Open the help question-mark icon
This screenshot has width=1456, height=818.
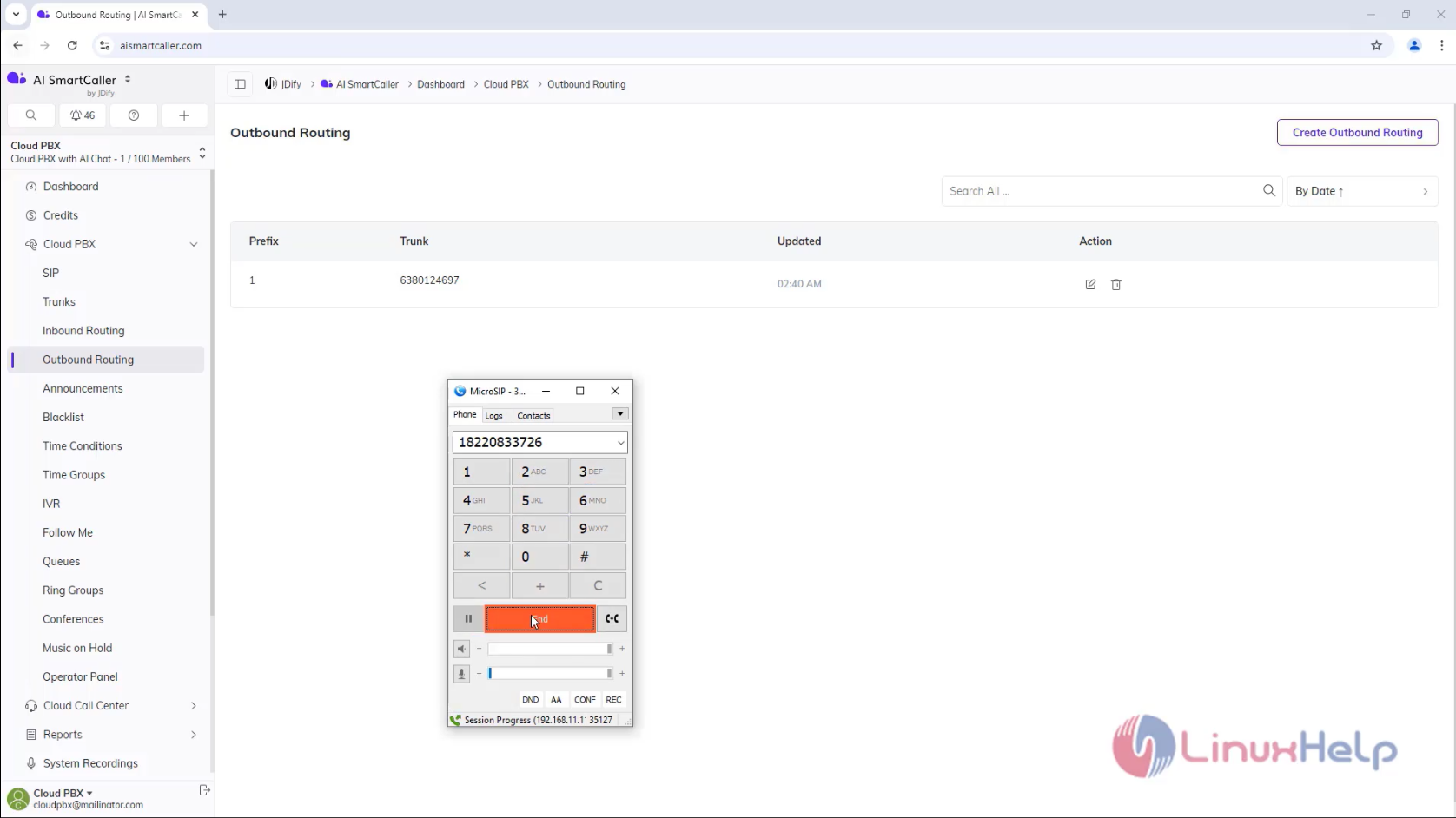(134, 115)
